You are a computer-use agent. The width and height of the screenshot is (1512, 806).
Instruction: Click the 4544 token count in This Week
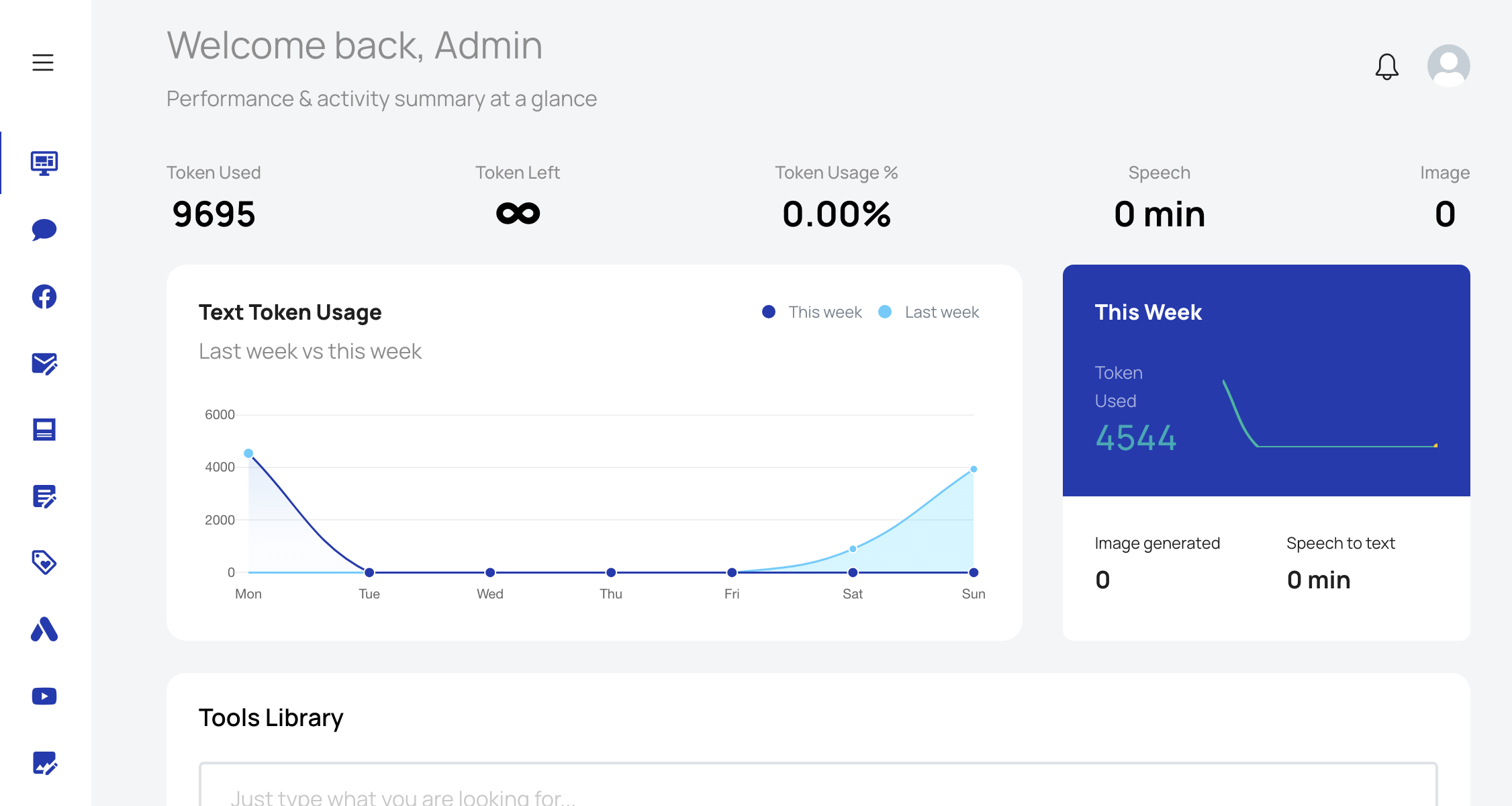[x=1136, y=439]
